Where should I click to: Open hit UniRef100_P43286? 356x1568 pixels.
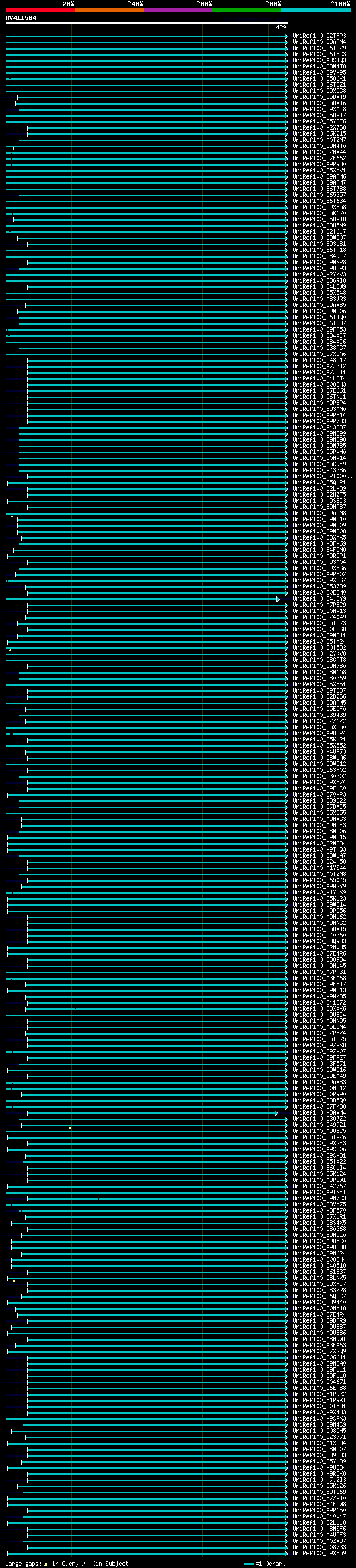319,470
